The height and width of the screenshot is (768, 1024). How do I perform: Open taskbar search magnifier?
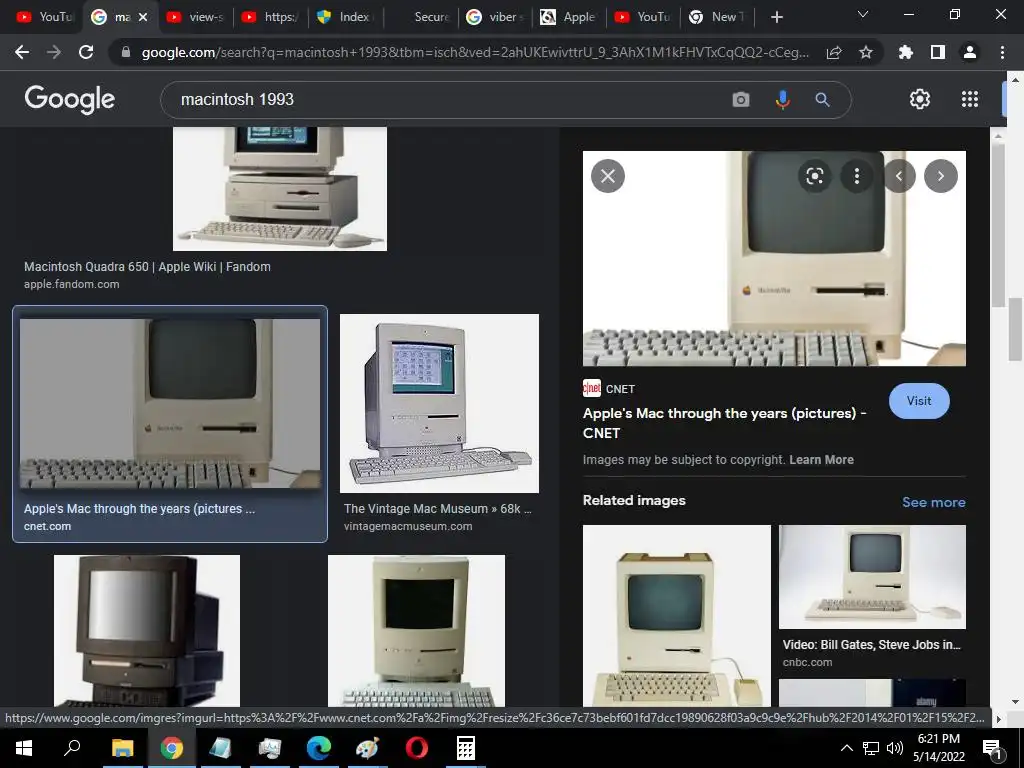(x=72, y=747)
